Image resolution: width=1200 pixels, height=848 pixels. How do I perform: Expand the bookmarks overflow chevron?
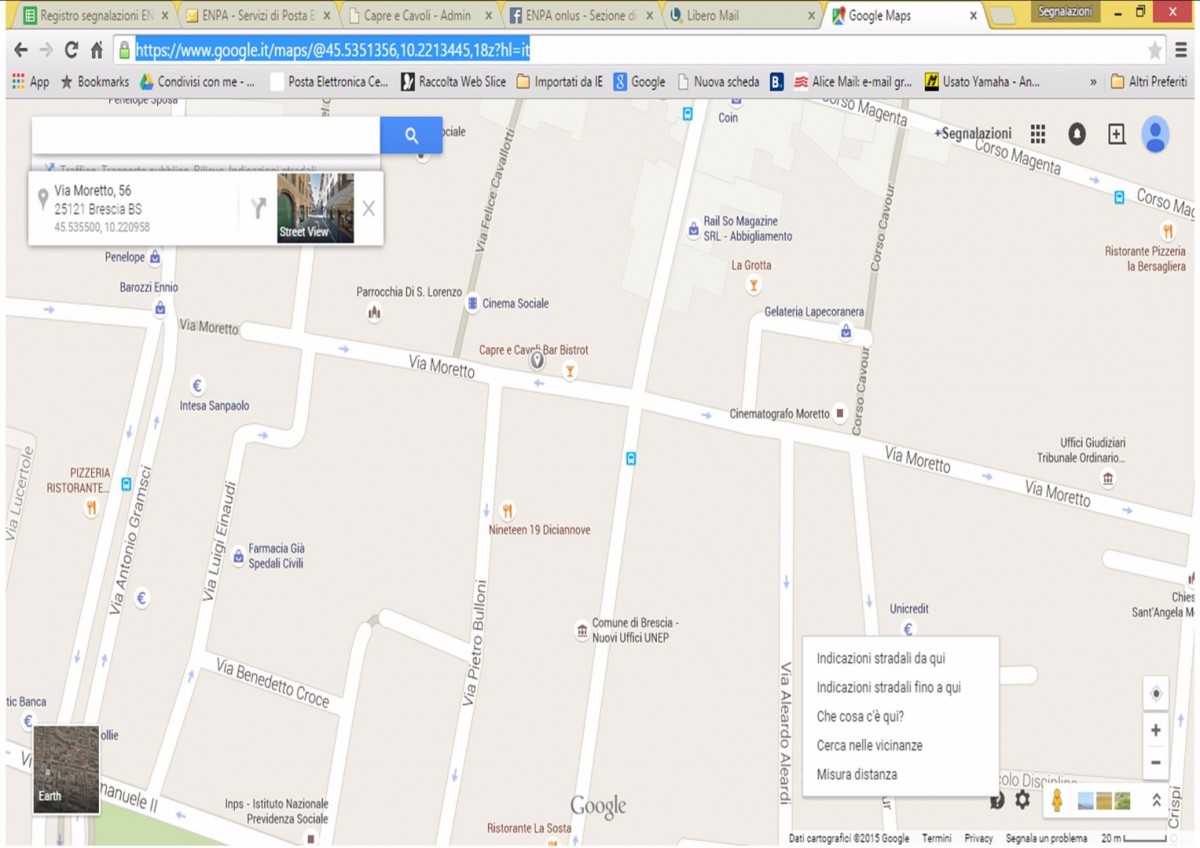(x=1093, y=82)
